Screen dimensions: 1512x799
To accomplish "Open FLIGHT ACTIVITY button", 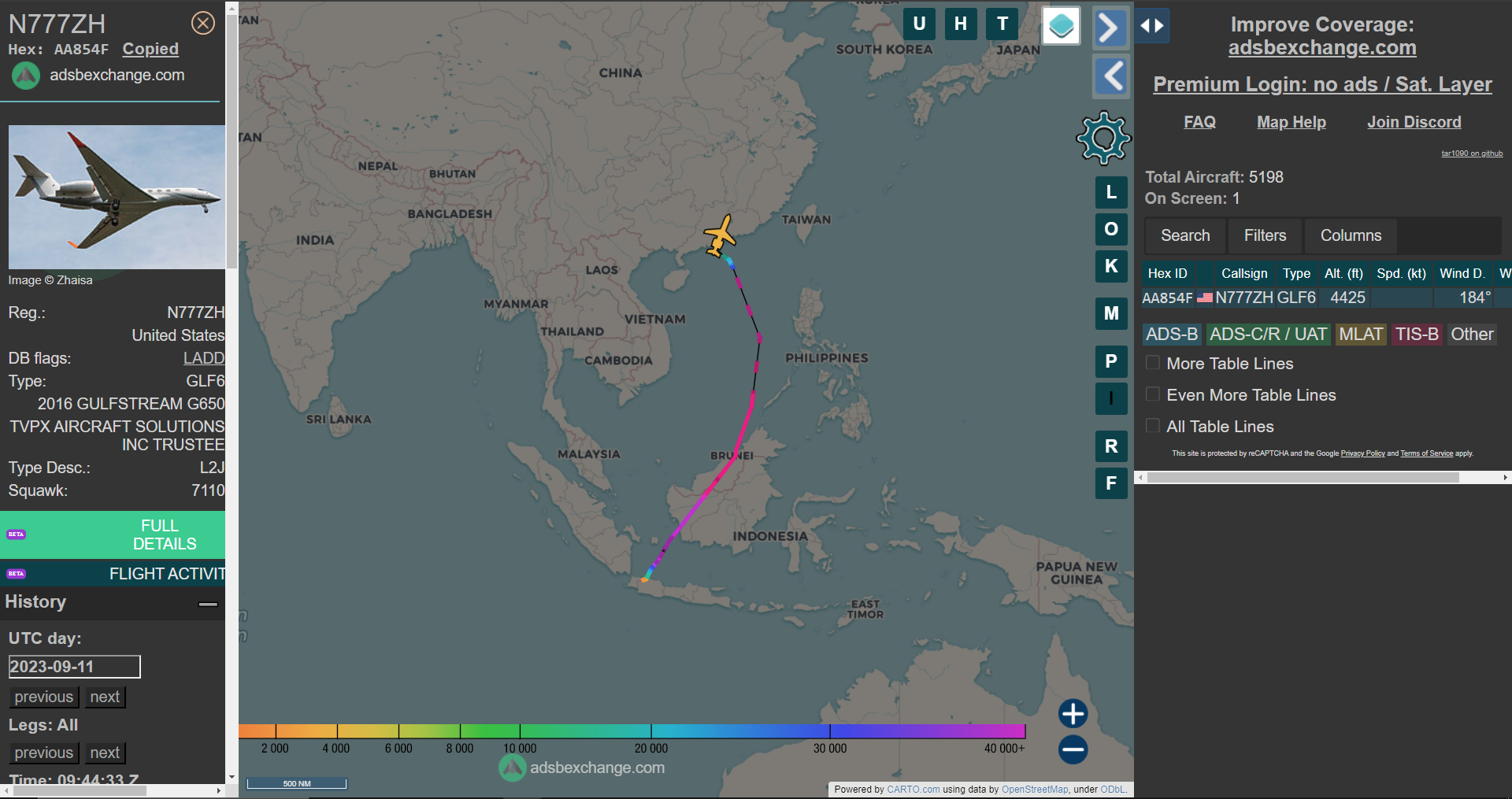I will click(x=113, y=574).
